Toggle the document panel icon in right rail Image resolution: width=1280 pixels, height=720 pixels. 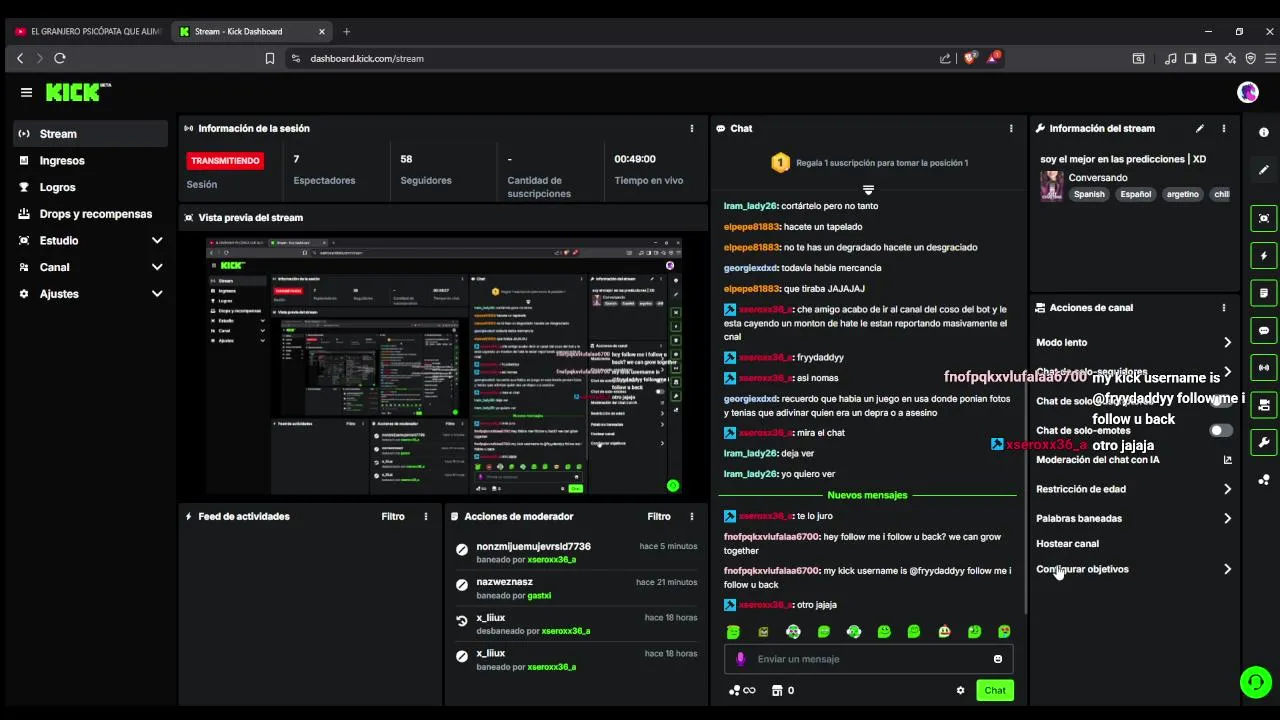click(1264, 293)
